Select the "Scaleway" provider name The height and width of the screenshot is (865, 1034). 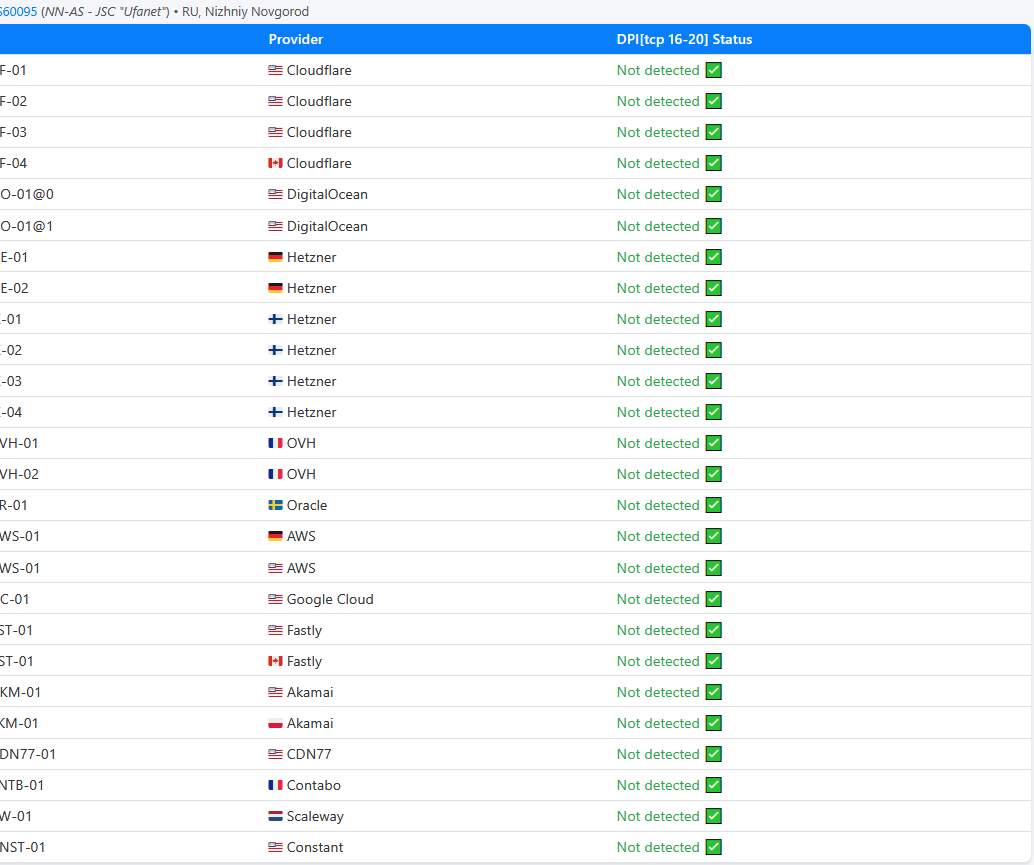(315, 816)
